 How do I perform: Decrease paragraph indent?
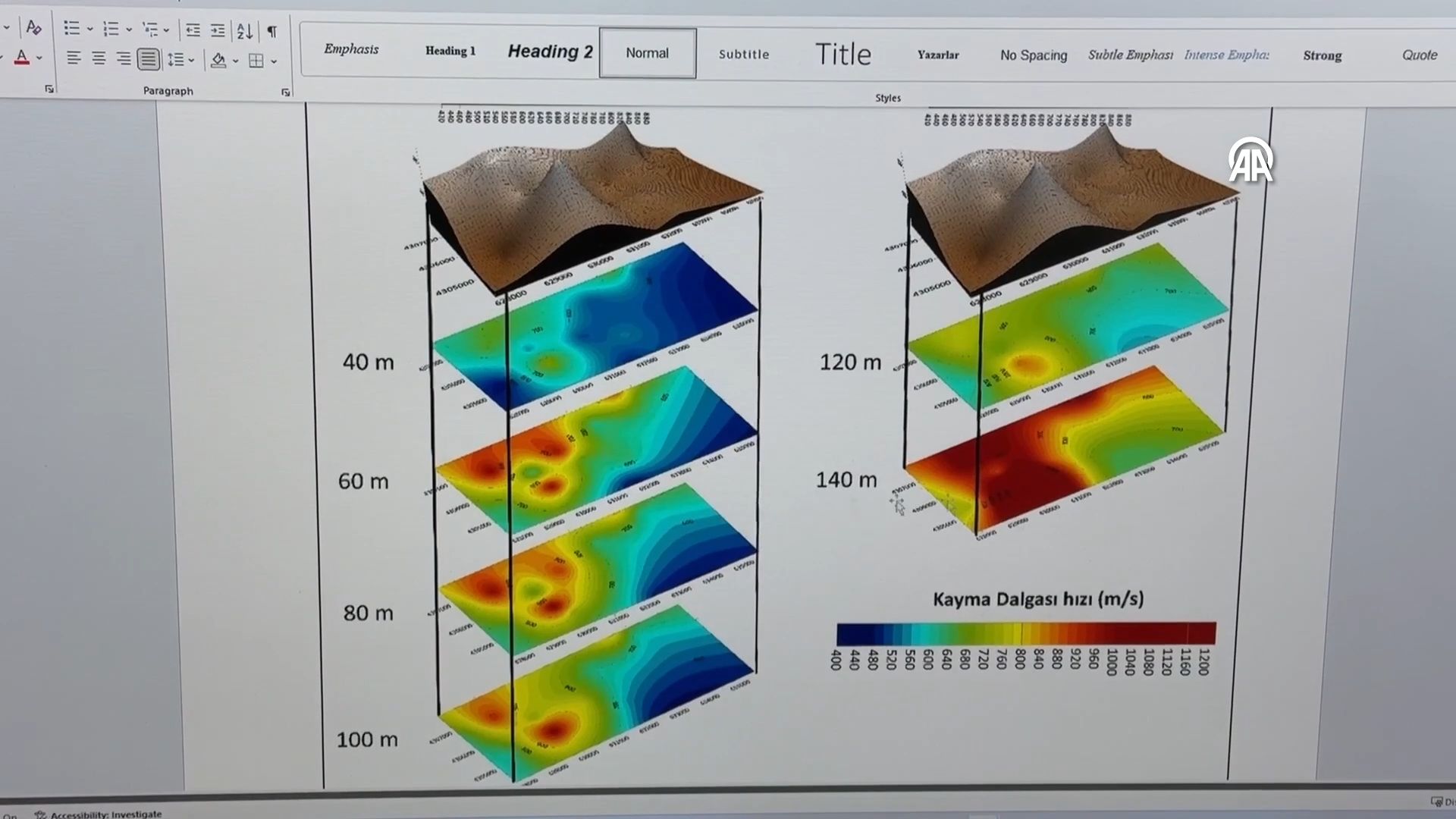pos(193,30)
